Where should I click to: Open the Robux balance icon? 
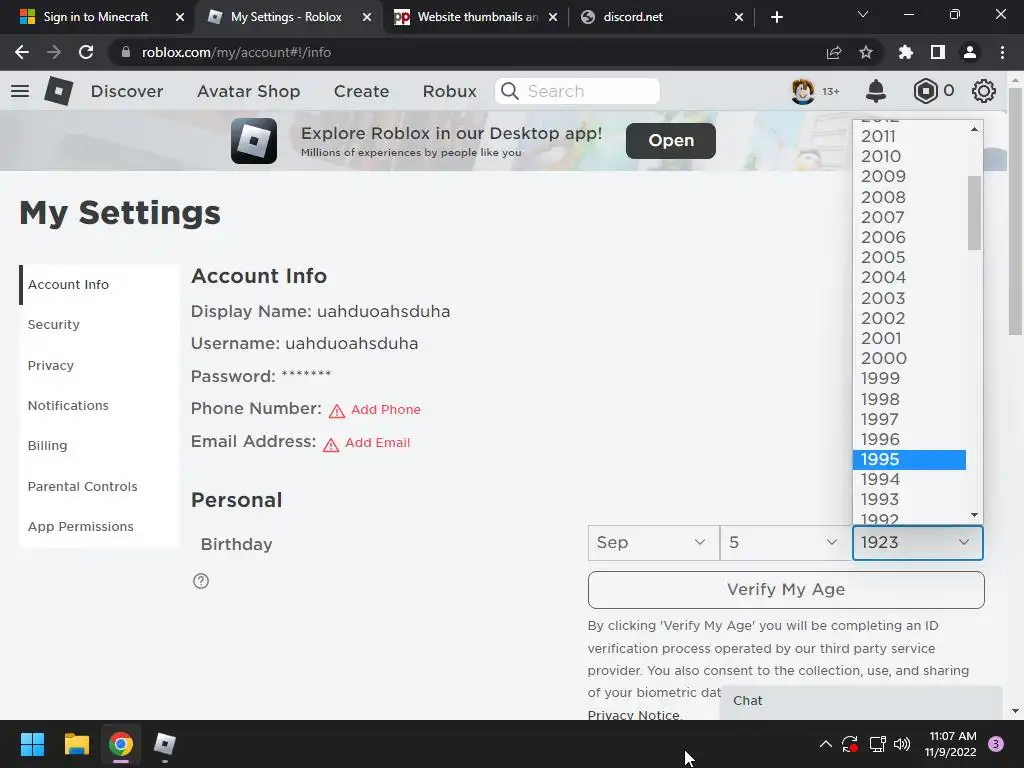925,91
